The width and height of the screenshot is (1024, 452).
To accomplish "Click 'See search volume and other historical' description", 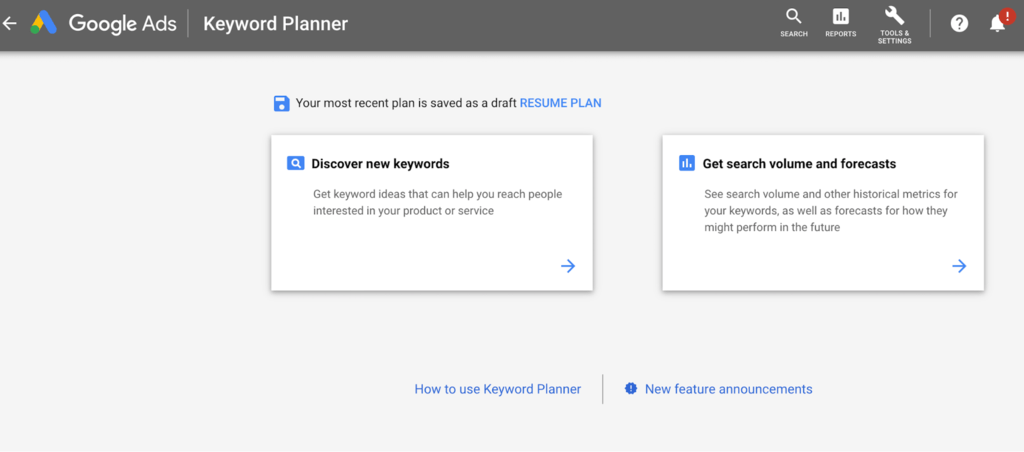I will (x=831, y=211).
